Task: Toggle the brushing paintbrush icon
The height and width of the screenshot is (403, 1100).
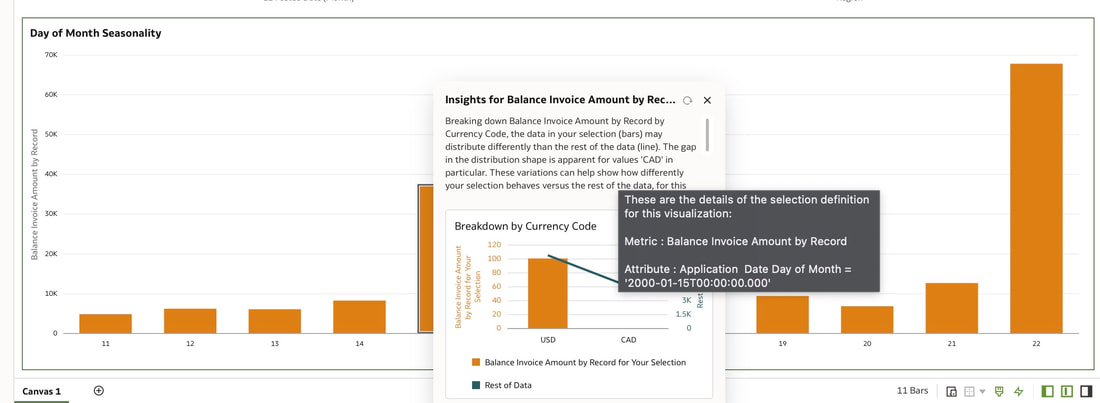Action: (x=1000, y=391)
